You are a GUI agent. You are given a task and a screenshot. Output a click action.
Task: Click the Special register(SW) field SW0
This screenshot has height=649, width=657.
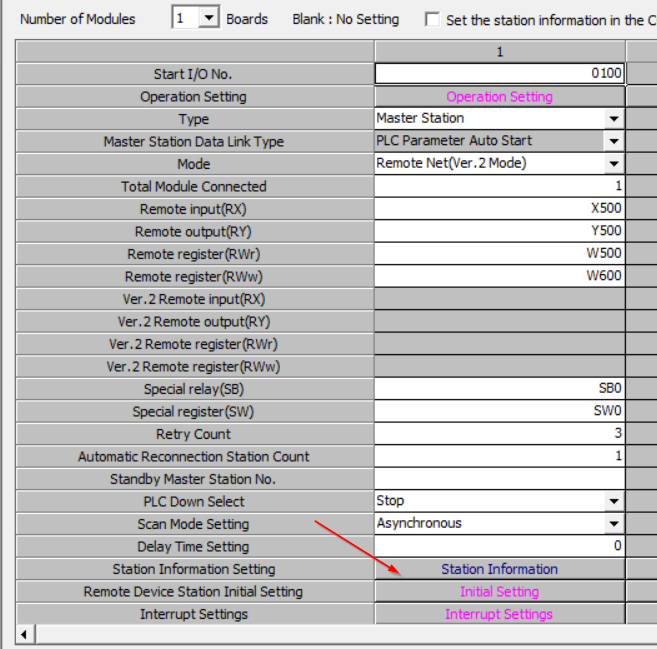pyautogui.click(x=499, y=411)
